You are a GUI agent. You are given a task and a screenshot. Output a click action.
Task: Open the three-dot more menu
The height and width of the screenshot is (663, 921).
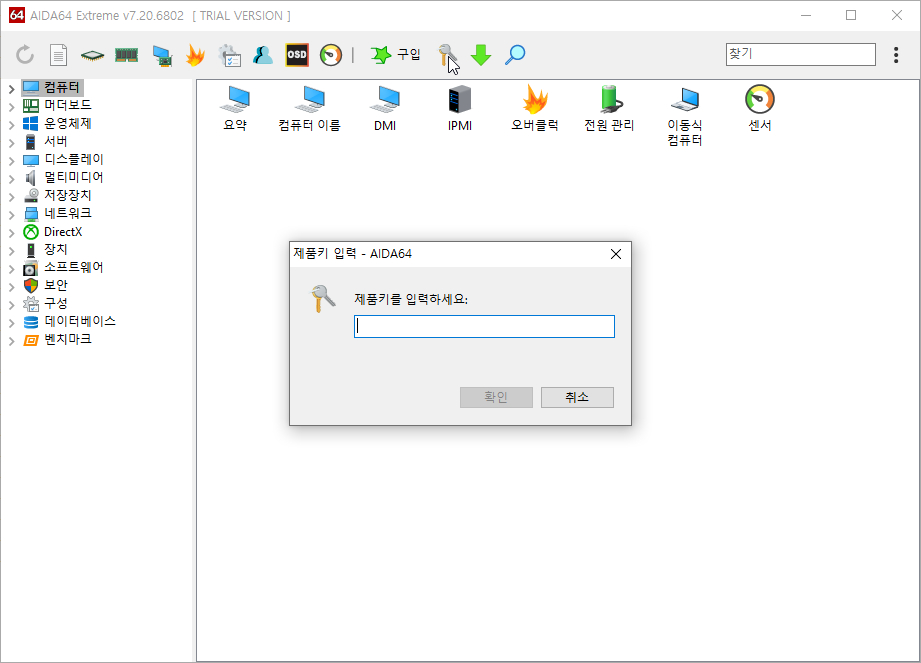[896, 55]
